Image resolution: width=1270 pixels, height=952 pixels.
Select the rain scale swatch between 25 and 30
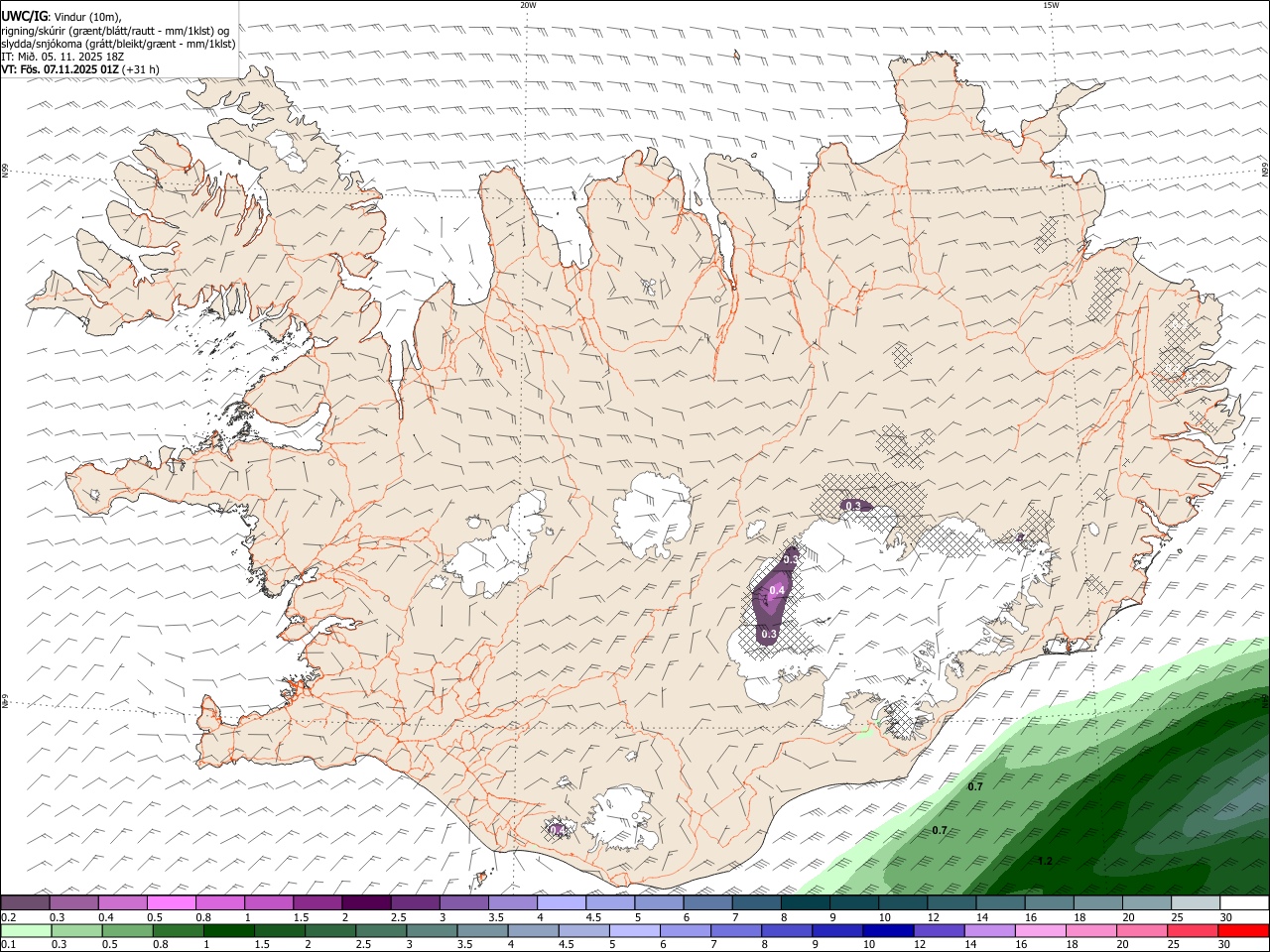[1194, 931]
